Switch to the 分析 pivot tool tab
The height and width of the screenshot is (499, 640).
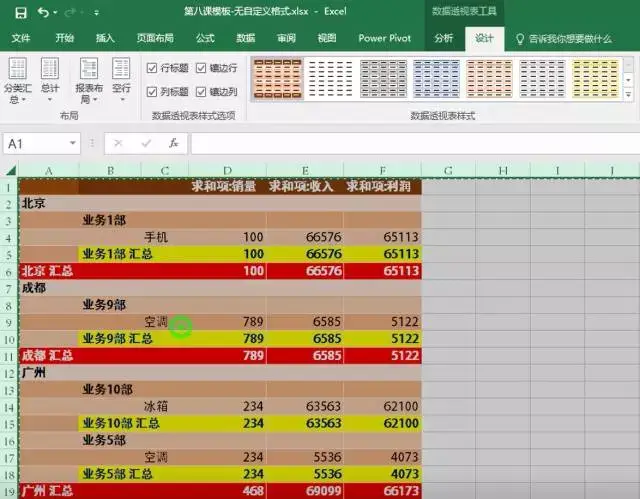coord(444,38)
